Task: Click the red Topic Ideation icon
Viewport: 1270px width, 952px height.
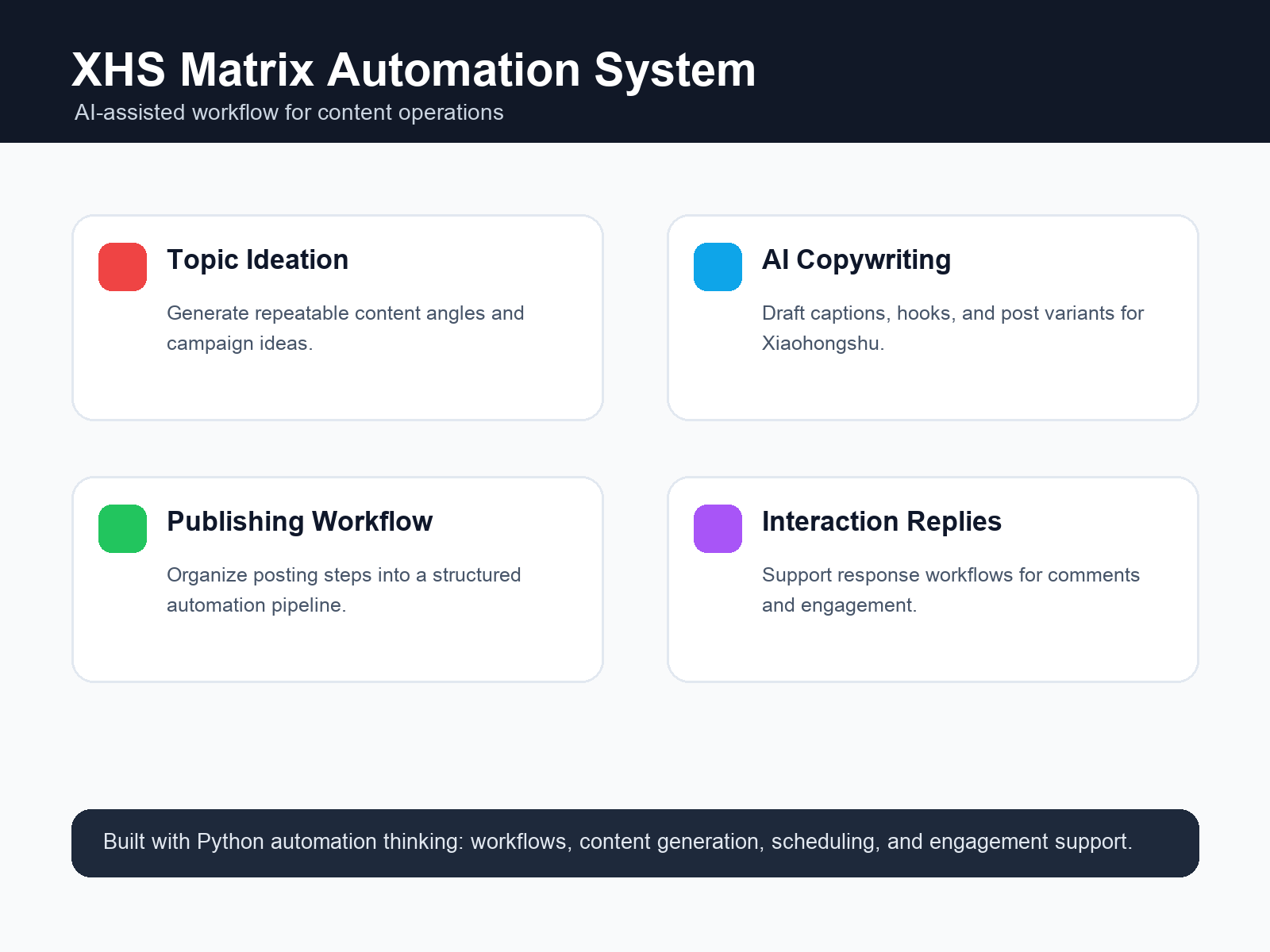Action: (x=122, y=267)
